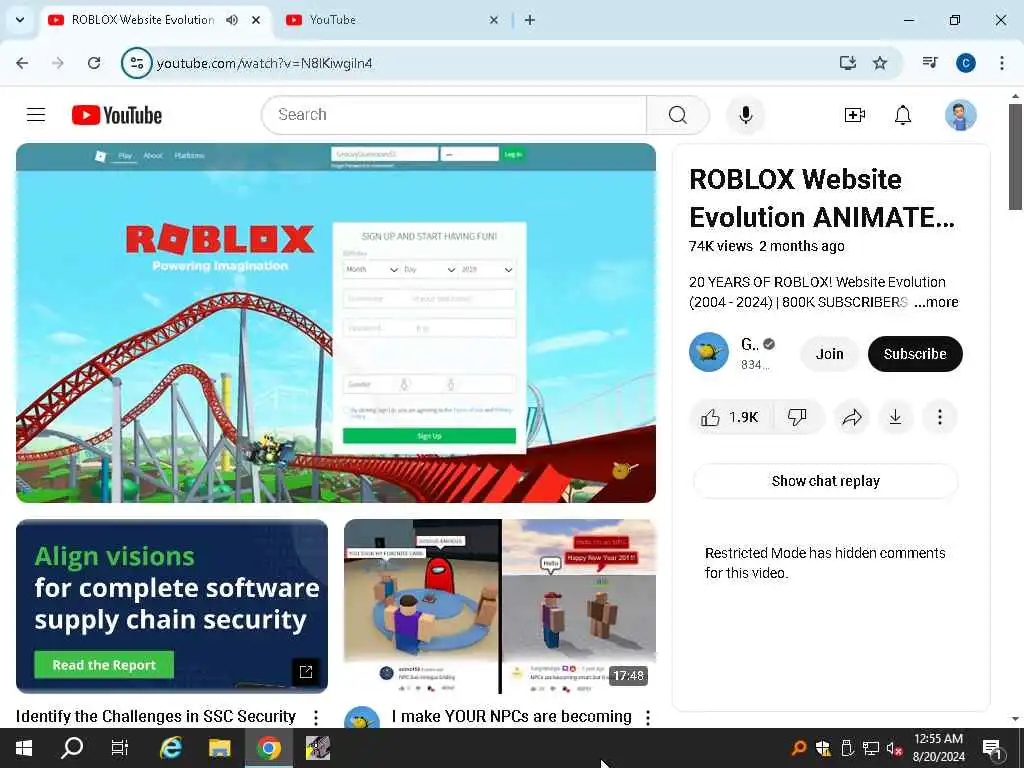The image size is (1024, 768).
Task: Expand the description with ...more
Action: tap(936, 302)
